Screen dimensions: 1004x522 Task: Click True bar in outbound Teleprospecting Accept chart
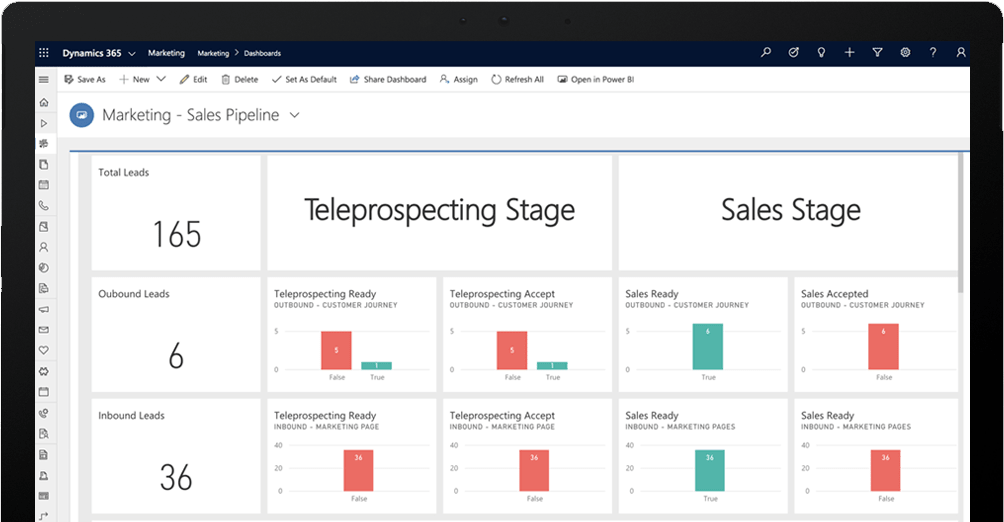(552, 366)
